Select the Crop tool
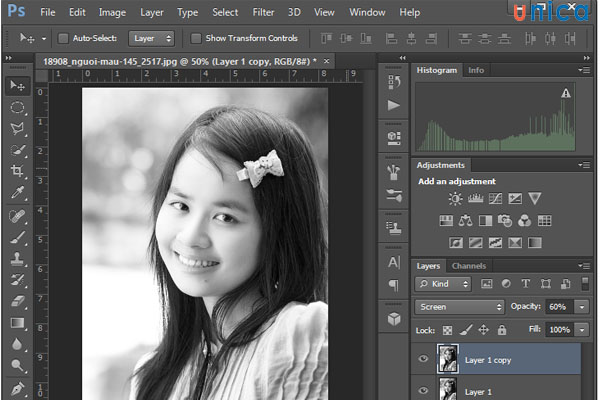The height and width of the screenshot is (400, 600). pyautogui.click(x=17, y=171)
